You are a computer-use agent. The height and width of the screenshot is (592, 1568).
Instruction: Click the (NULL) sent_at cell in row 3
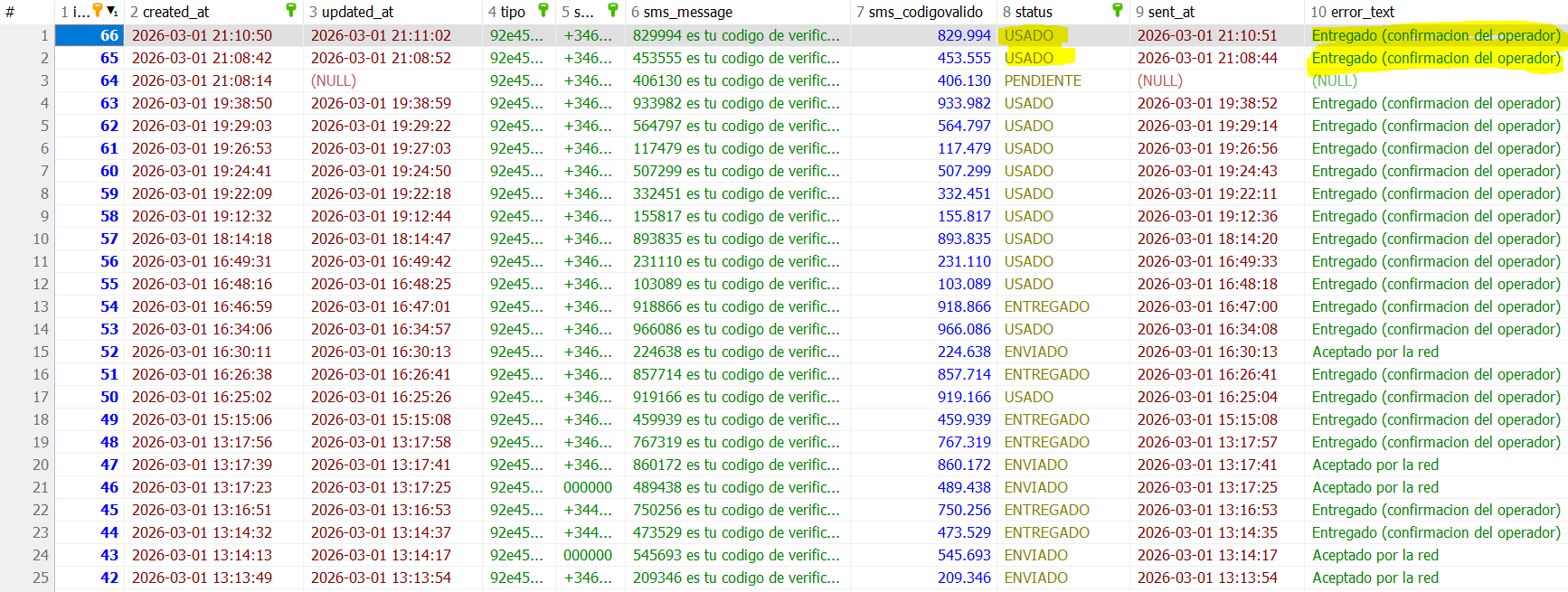(x=1160, y=80)
